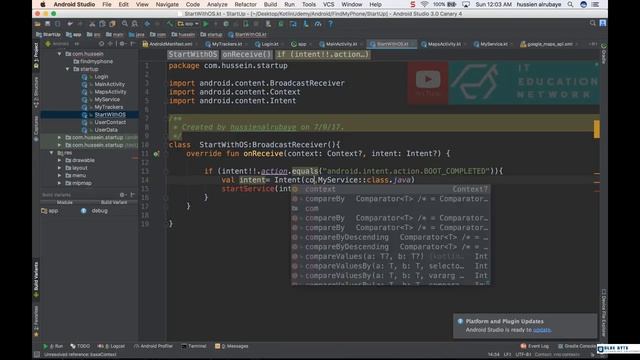640x360 pixels.
Task: Choose context completion suggestion
Action: (391, 189)
